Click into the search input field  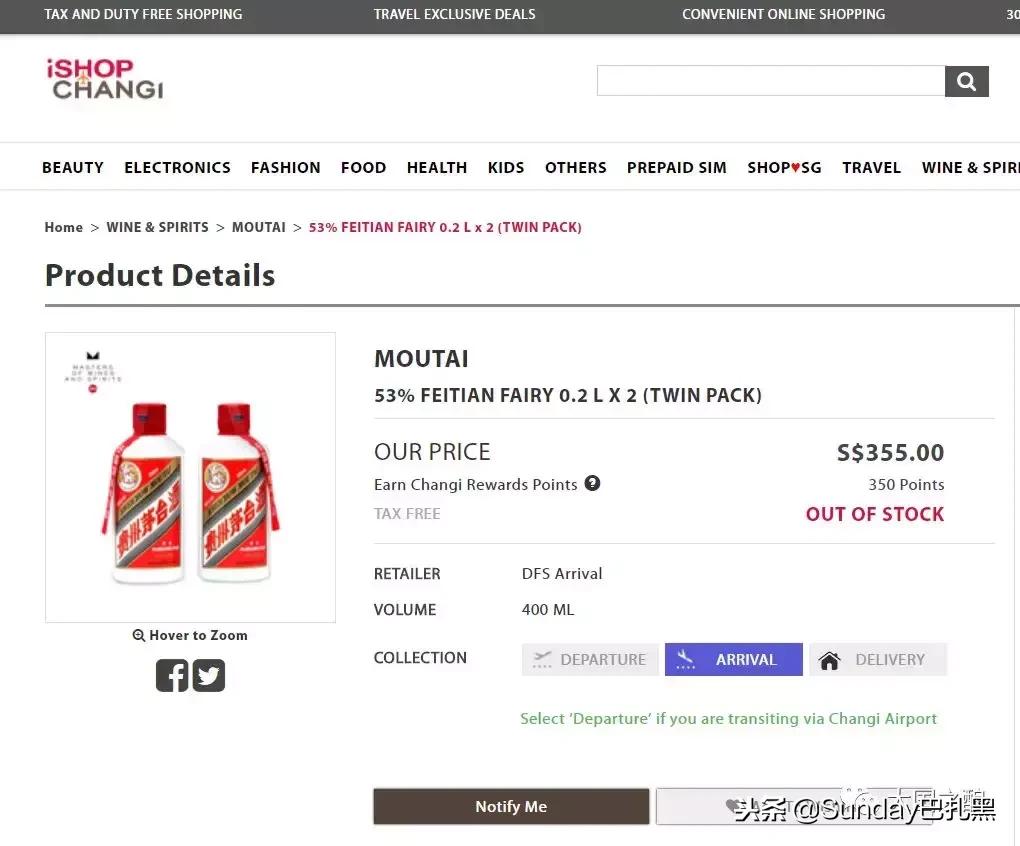pos(770,81)
